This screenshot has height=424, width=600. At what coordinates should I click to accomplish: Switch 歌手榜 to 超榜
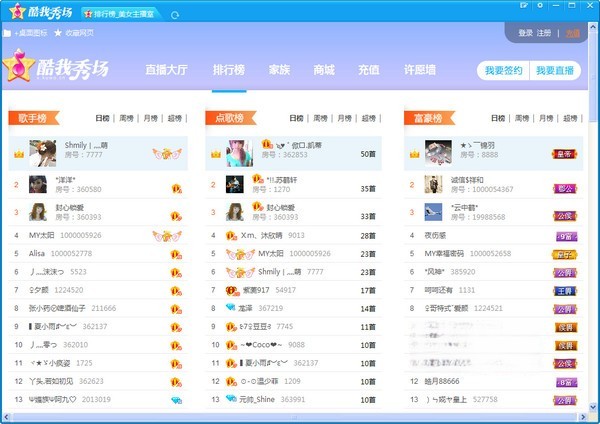click(x=174, y=118)
